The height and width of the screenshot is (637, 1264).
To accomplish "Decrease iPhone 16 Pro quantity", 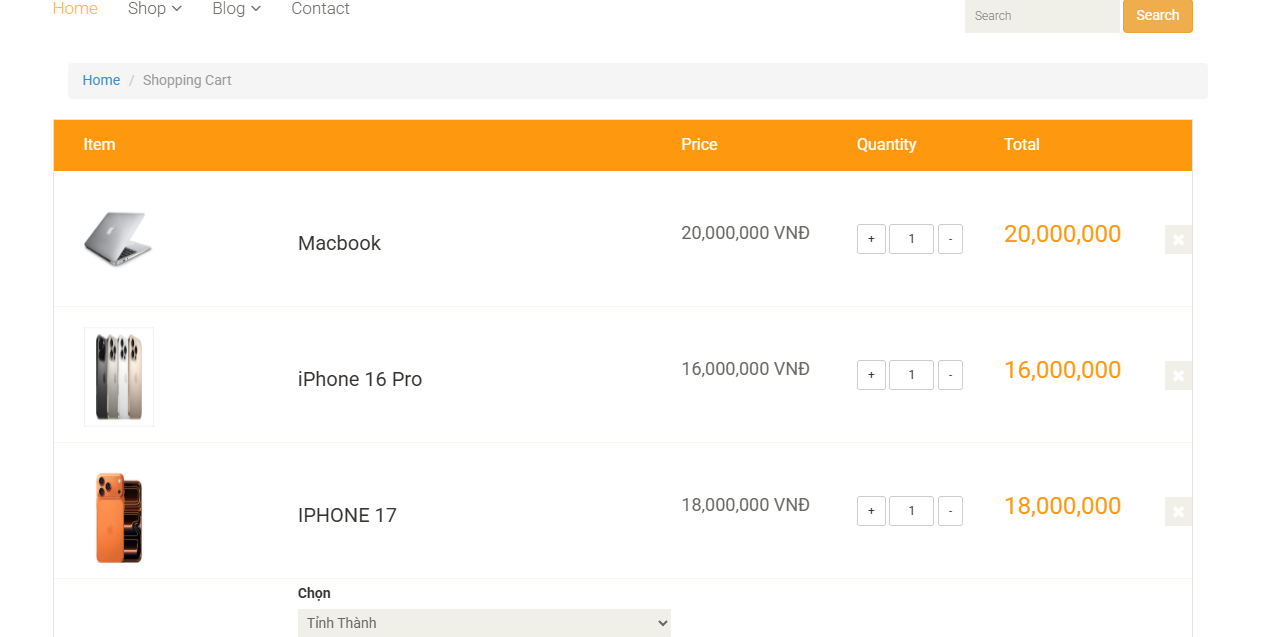I will click(x=950, y=375).
